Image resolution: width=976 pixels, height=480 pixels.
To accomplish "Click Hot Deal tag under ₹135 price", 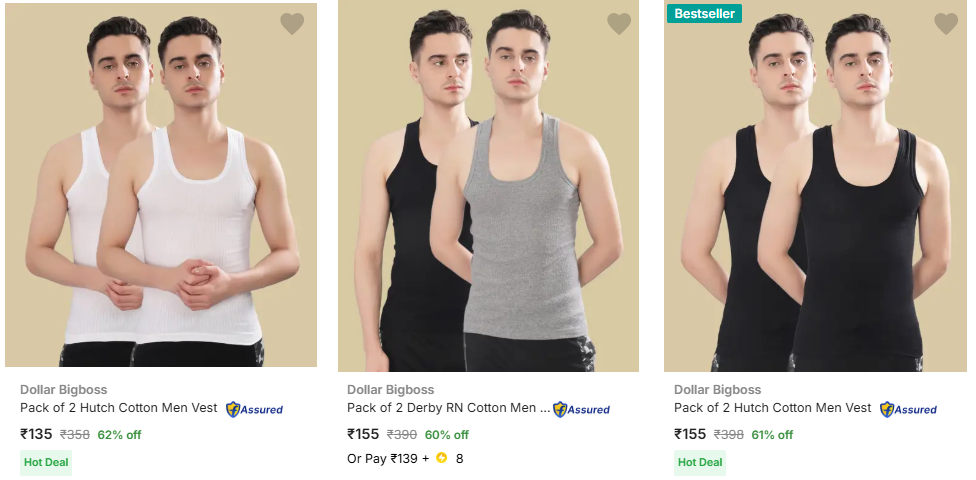I will [46, 462].
